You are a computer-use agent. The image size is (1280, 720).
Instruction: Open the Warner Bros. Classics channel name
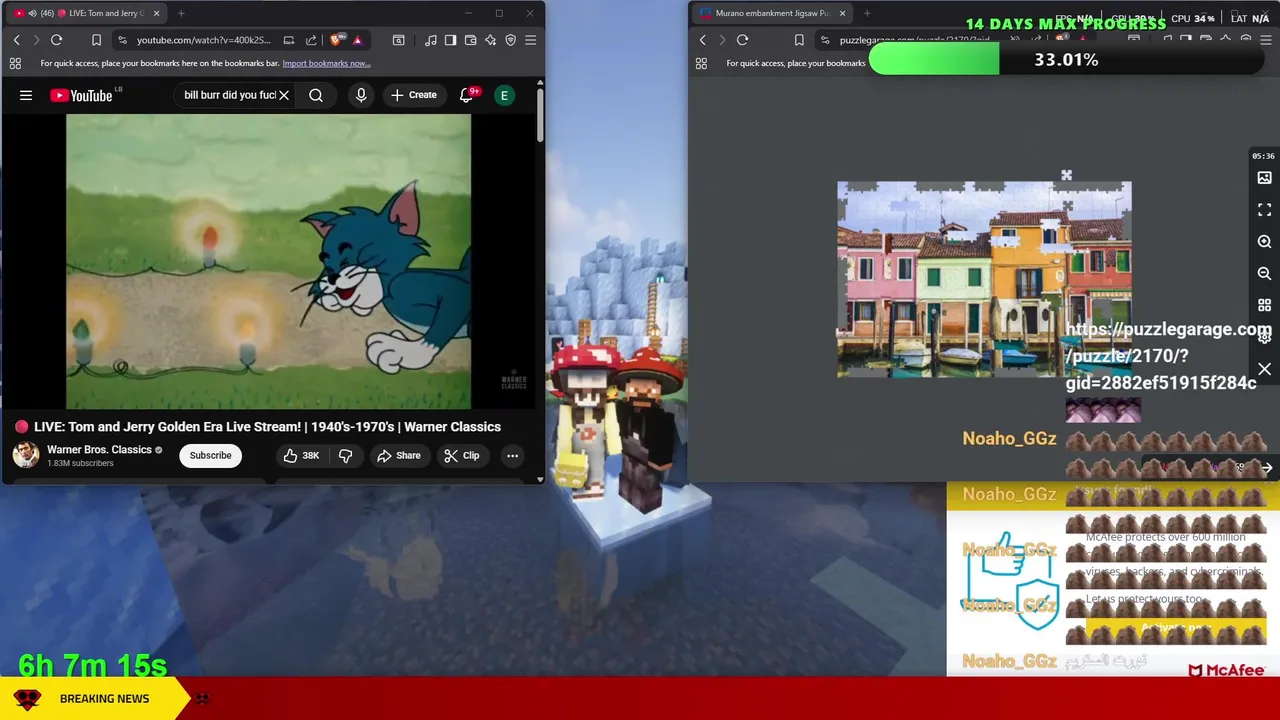(99, 450)
